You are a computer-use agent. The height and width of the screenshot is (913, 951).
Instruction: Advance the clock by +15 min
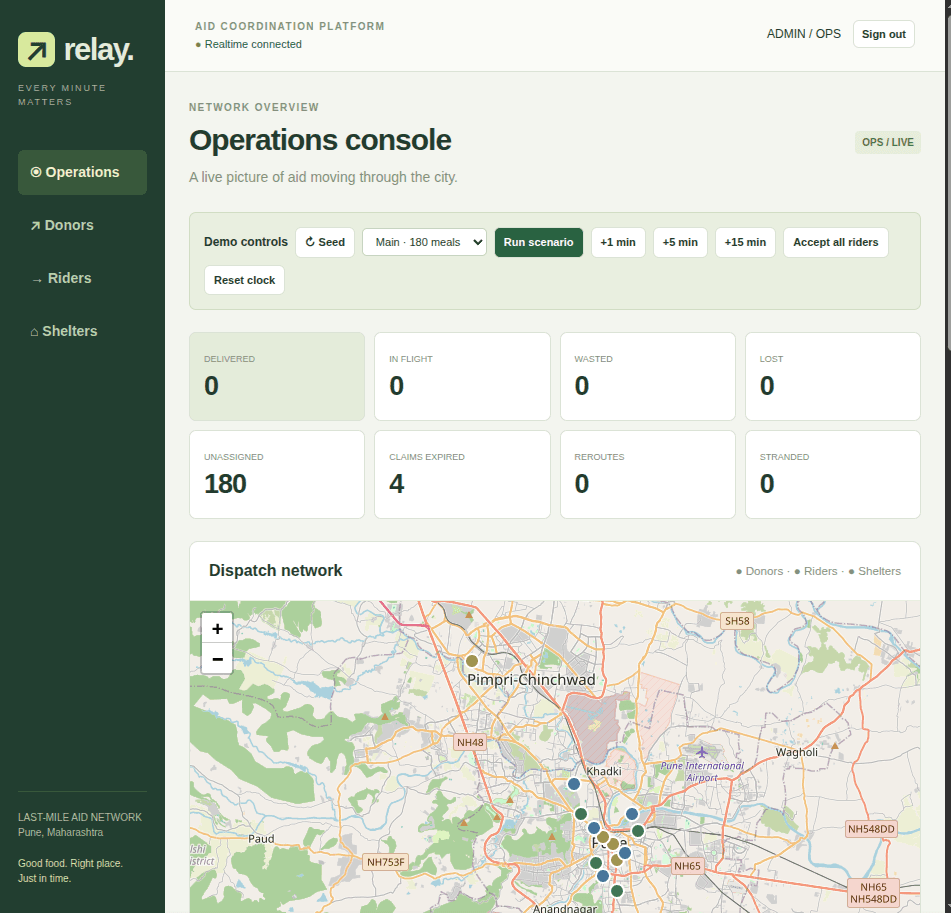745,242
